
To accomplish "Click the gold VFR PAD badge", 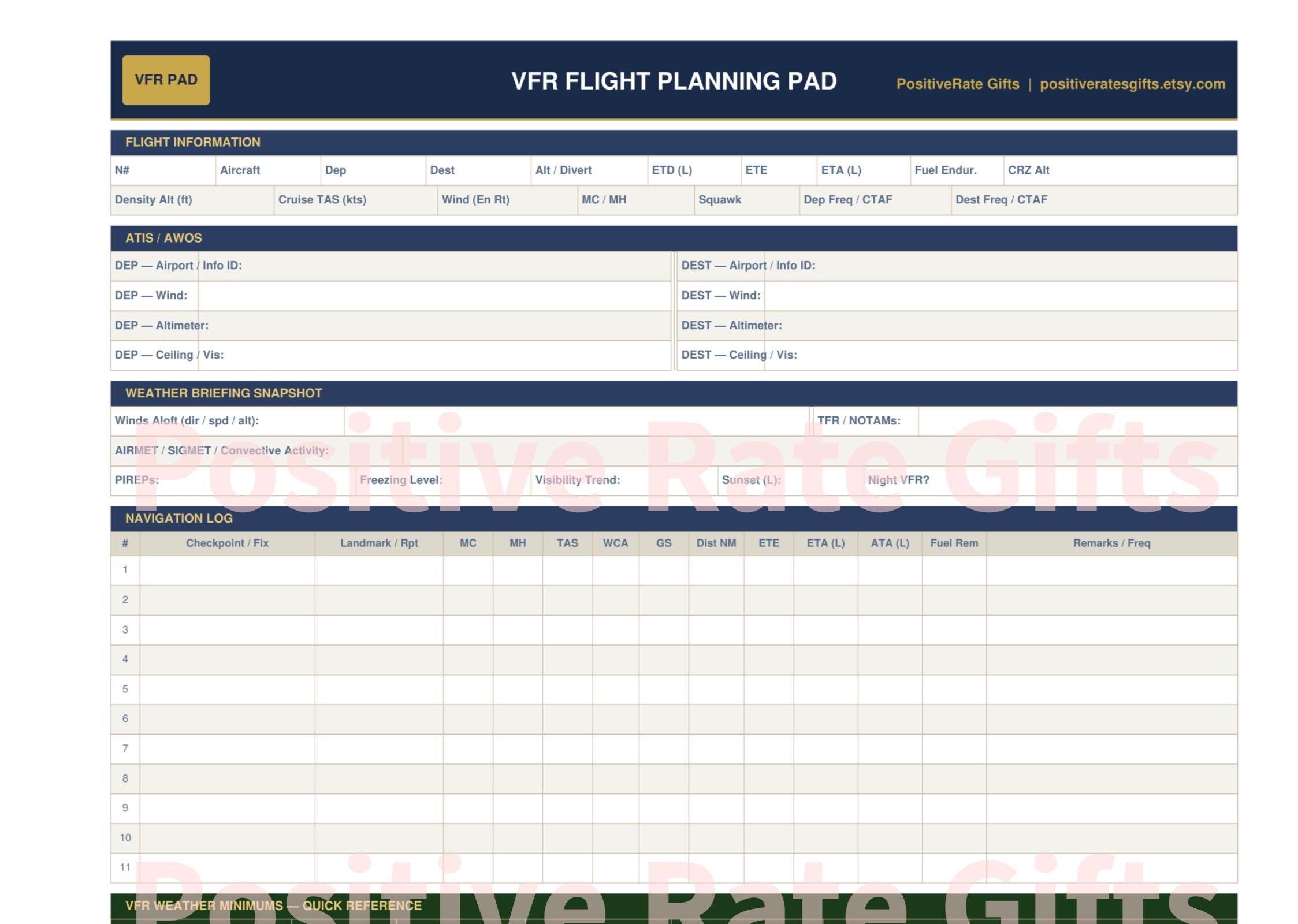I will 166,80.
